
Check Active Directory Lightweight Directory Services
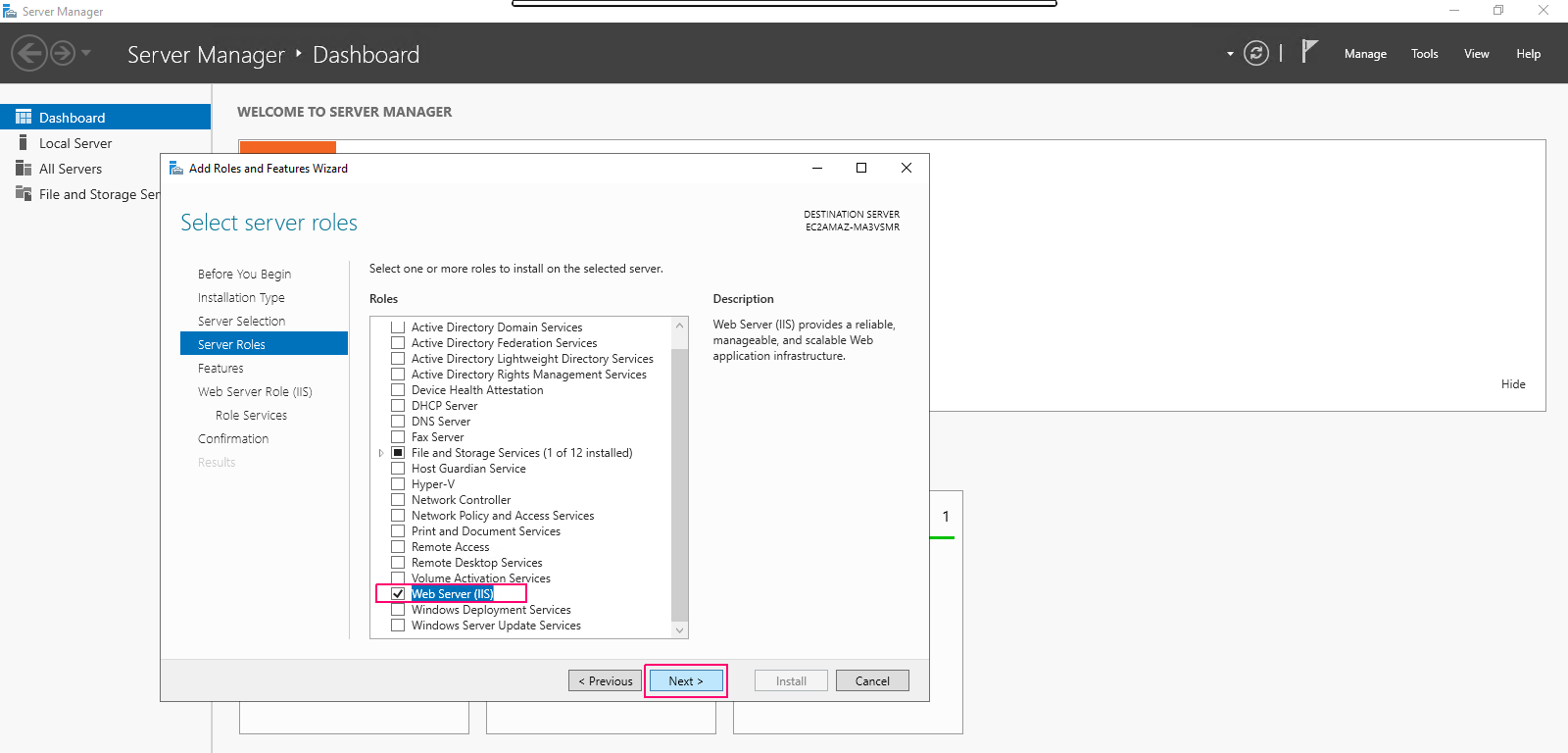398,358
